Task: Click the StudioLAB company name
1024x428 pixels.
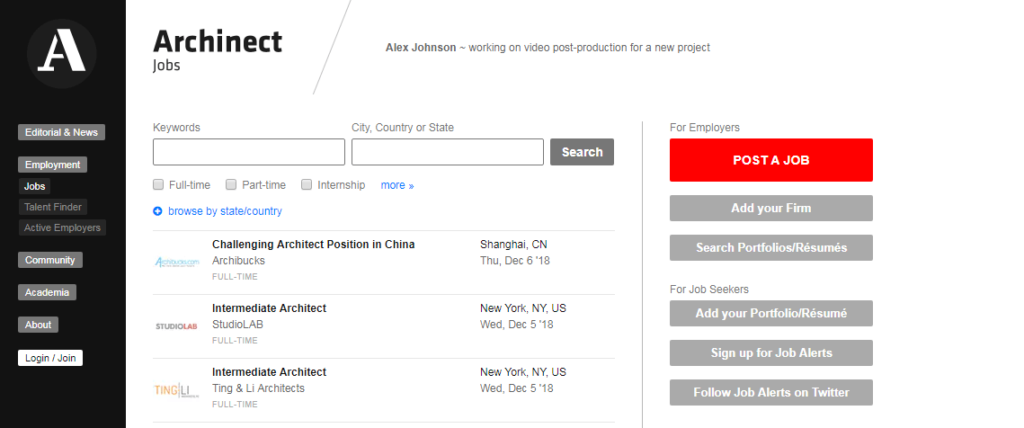Action: (238, 324)
